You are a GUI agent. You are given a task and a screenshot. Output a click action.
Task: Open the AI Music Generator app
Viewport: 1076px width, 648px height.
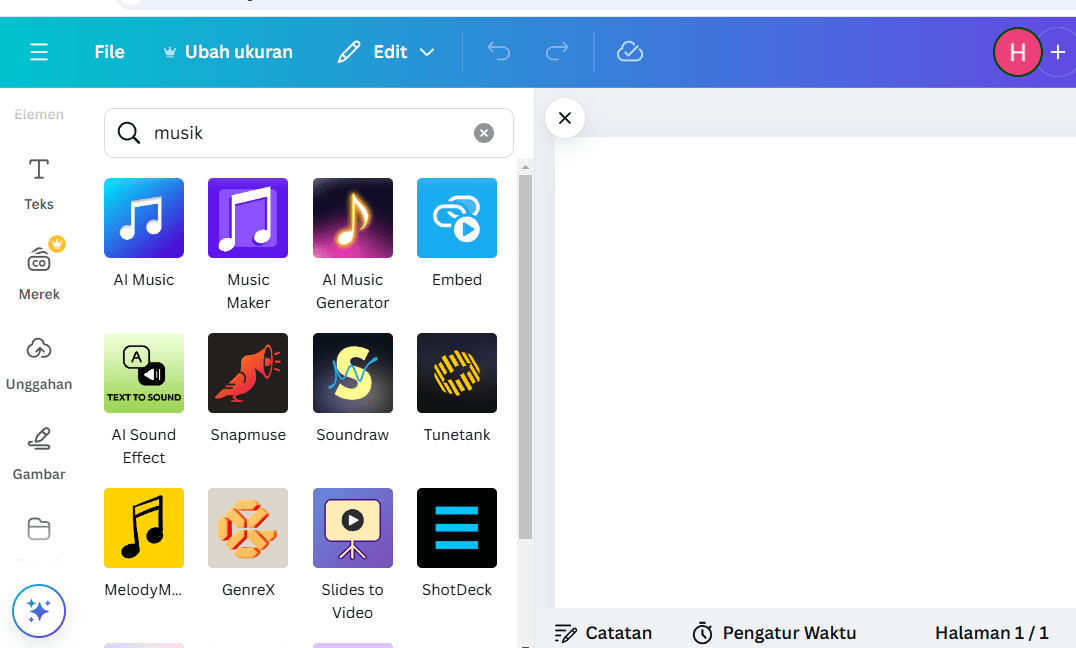[x=353, y=244]
